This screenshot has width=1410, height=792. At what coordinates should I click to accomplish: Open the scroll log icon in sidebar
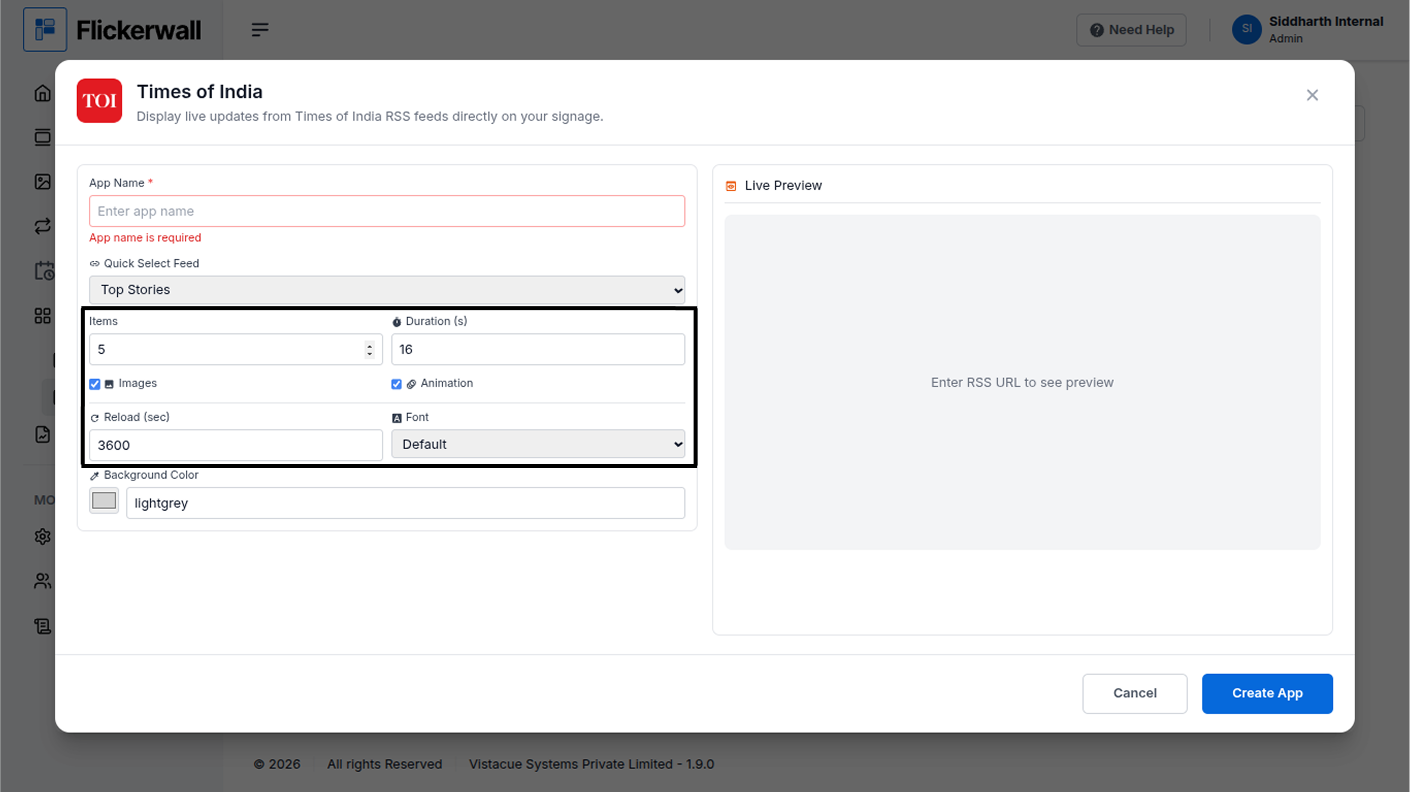(42, 626)
